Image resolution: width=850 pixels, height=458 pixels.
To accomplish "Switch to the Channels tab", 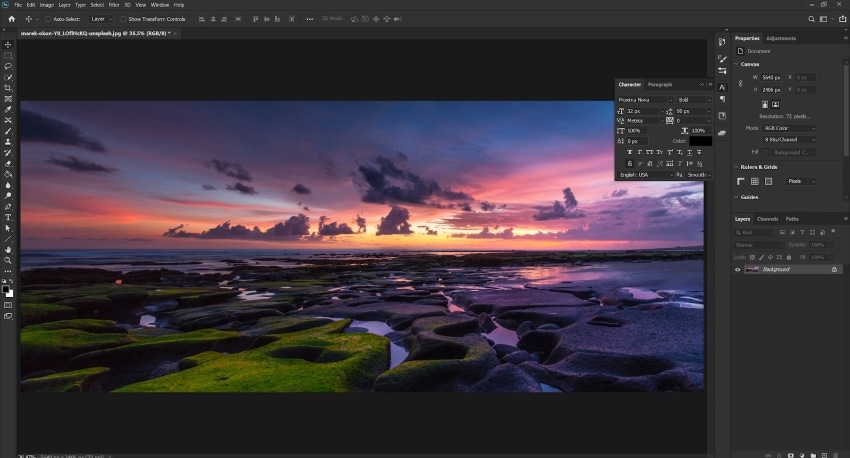I will pyautogui.click(x=767, y=219).
